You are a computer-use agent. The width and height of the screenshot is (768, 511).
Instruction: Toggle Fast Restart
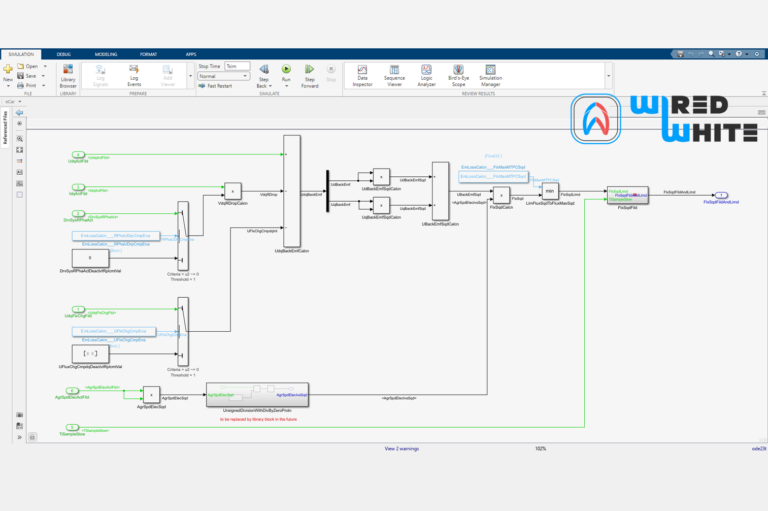click(216, 86)
